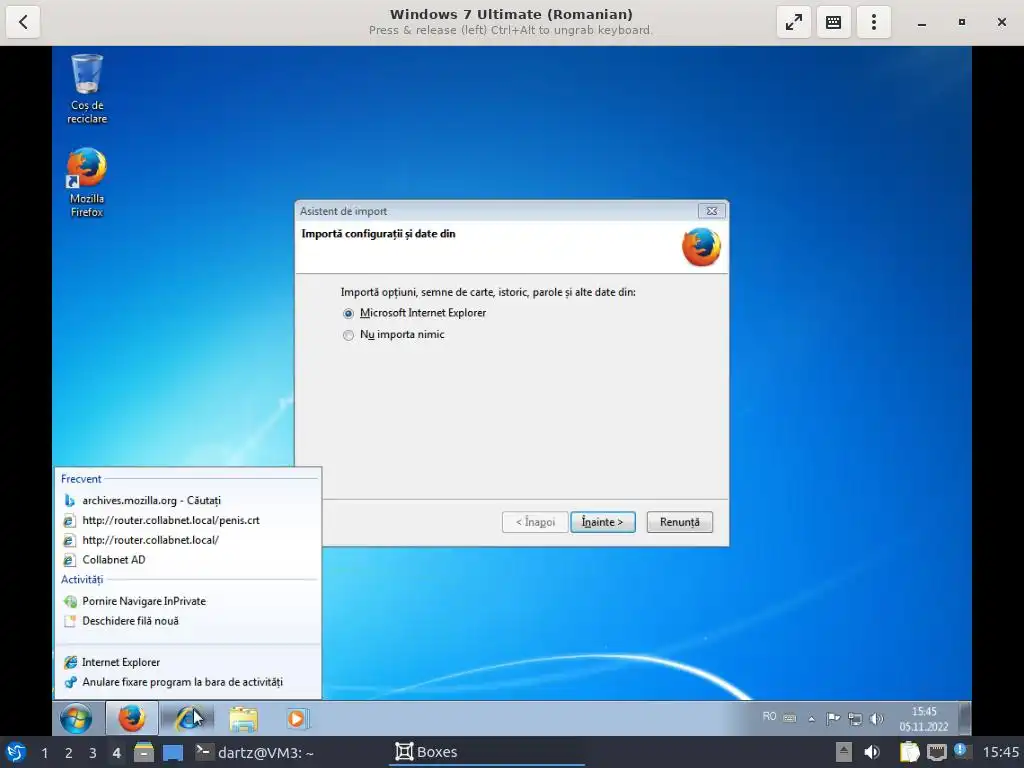The width and height of the screenshot is (1024, 768).
Task: Click the host panel clock 15:45
Action: [x=1000, y=752]
